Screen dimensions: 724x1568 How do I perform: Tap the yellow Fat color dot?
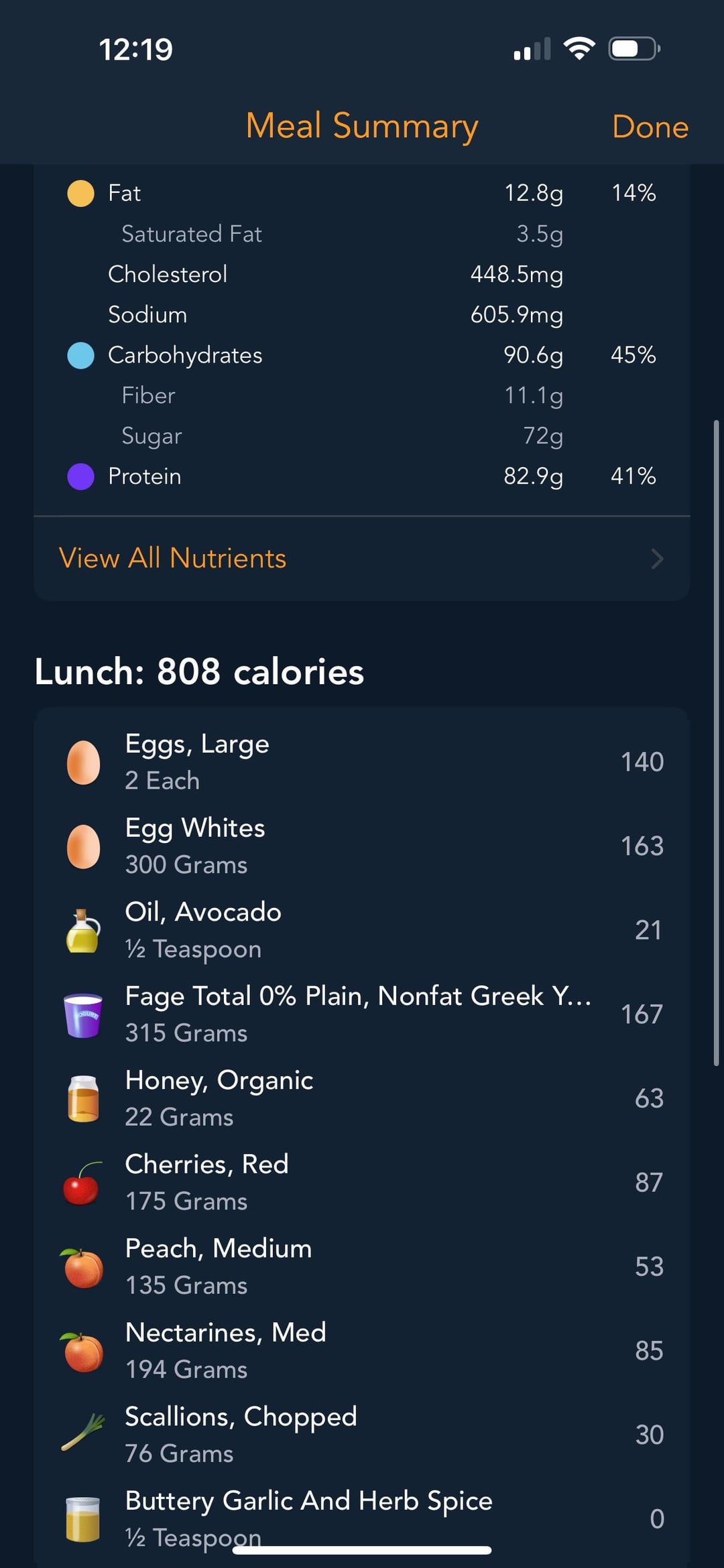coord(80,194)
